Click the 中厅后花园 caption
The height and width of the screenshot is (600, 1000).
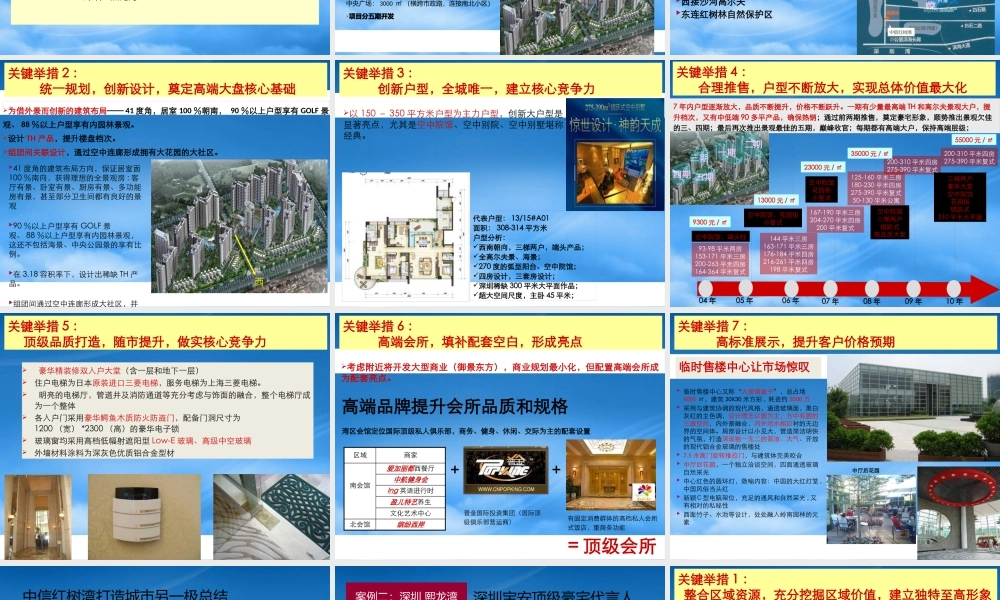click(x=865, y=470)
